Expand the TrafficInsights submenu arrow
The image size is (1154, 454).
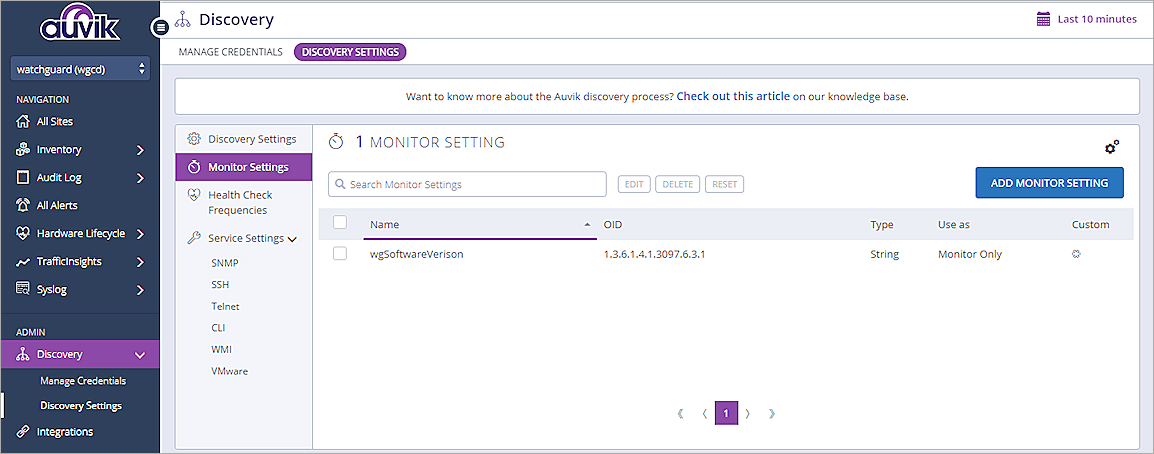point(141,262)
